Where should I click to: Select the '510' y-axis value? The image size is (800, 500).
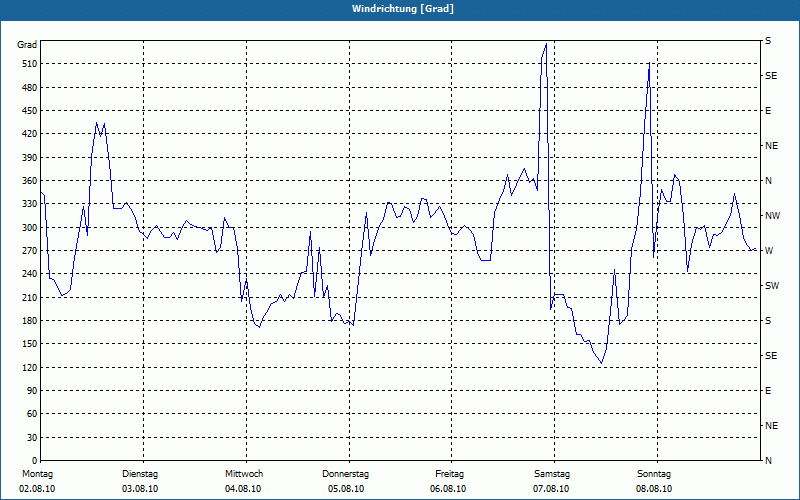[30, 64]
